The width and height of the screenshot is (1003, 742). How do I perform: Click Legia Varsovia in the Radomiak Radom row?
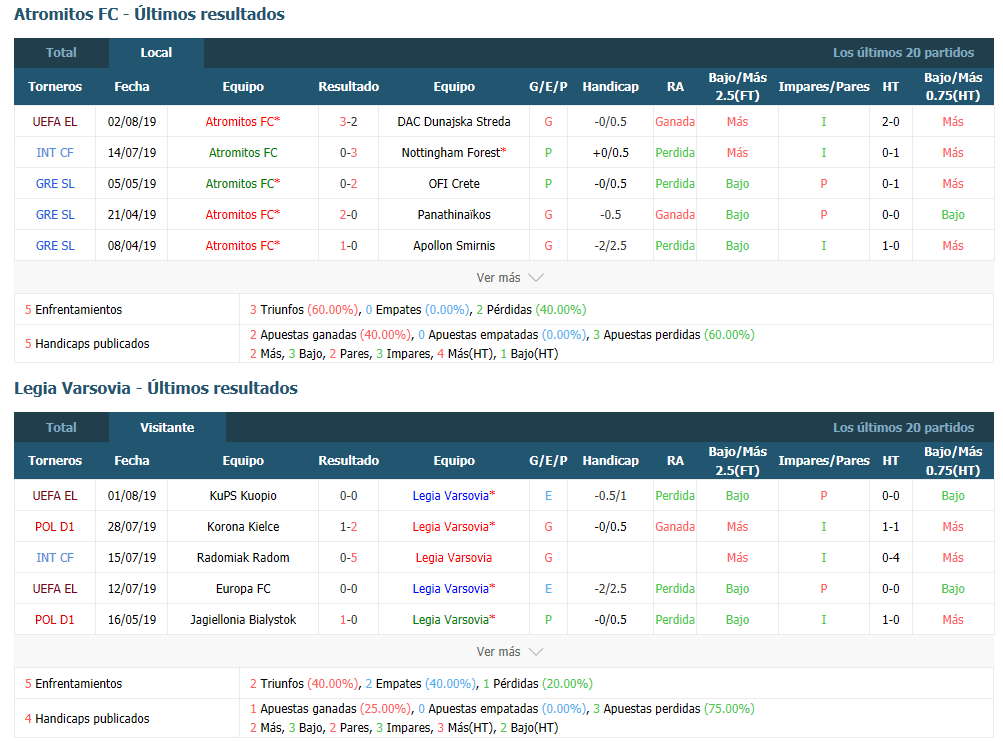tap(454, 558)
